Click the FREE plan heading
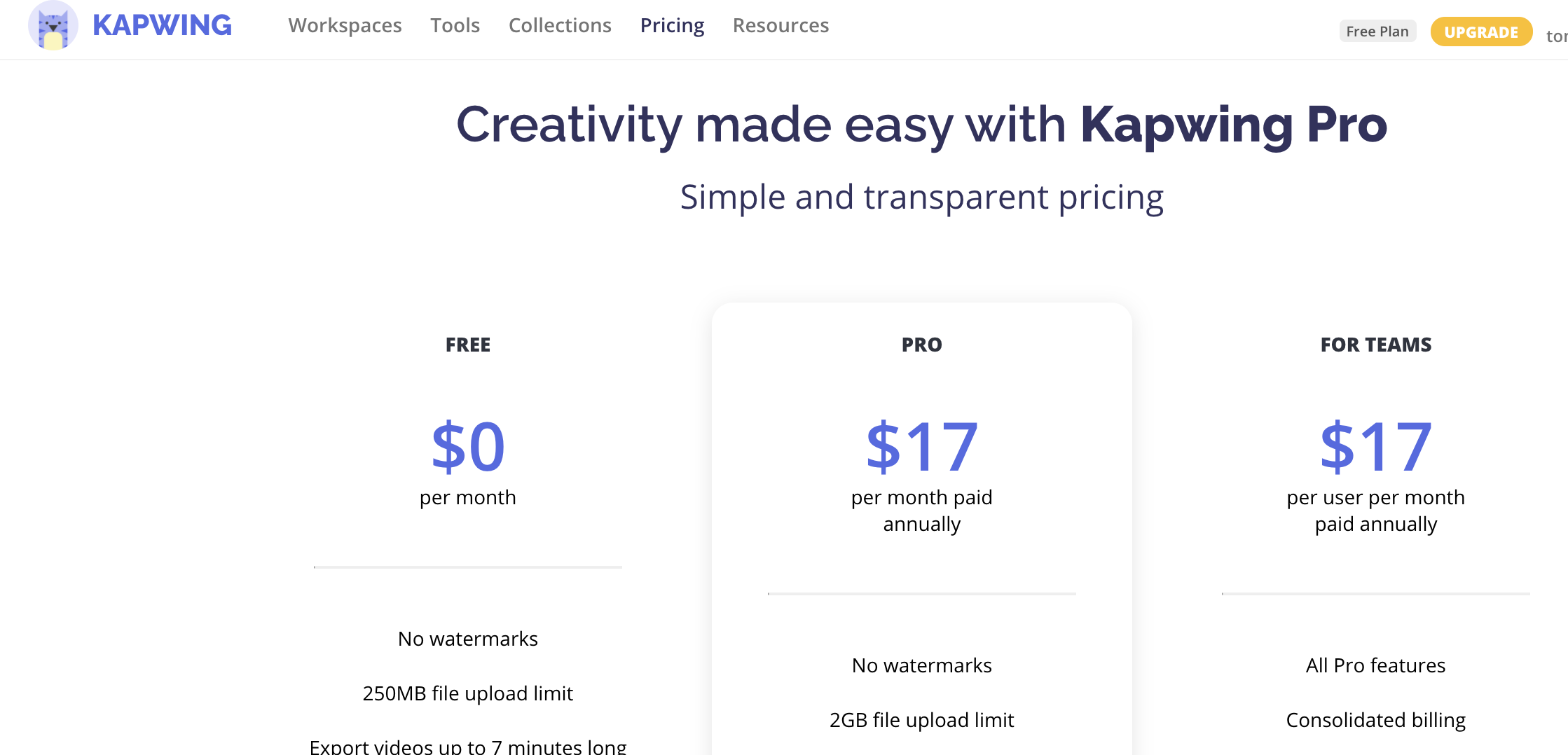The image size is (1568, 755). 468,345
